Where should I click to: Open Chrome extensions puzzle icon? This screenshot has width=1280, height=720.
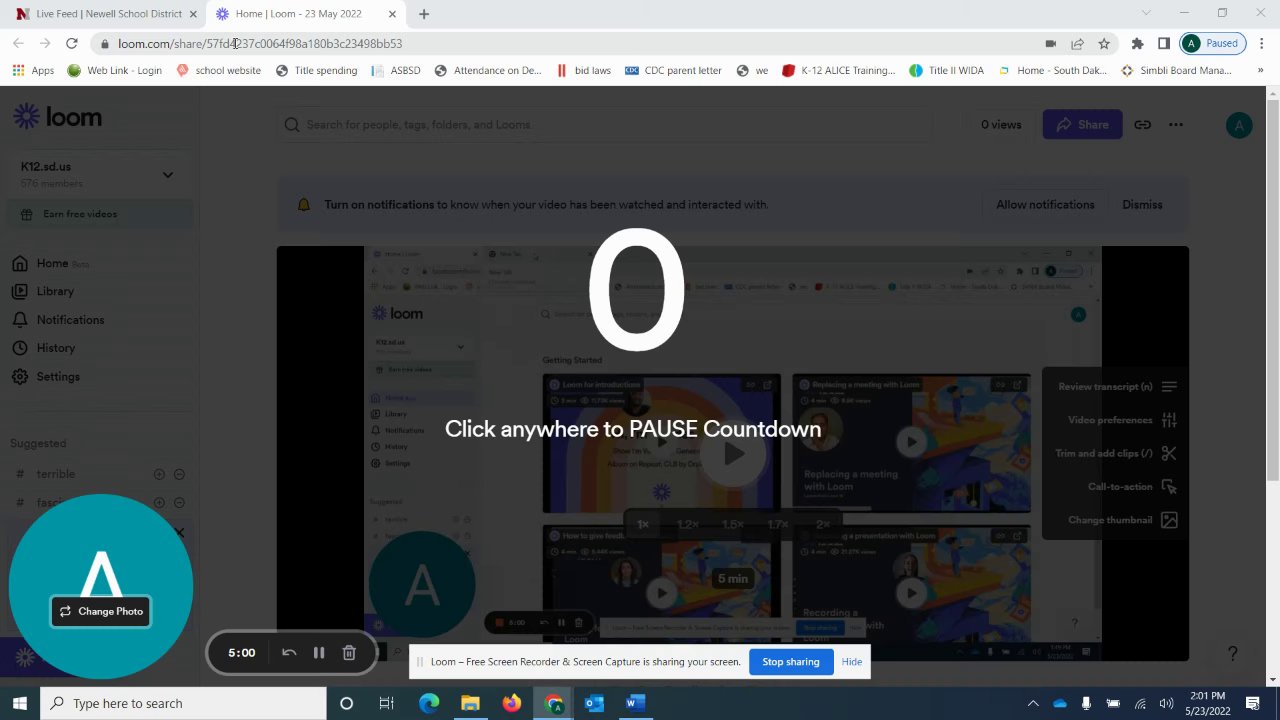tap(1137, 44)
